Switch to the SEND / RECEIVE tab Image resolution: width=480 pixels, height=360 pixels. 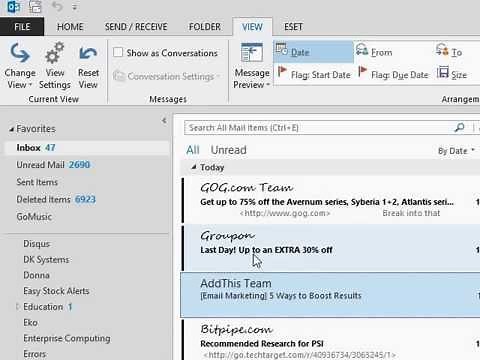point(136,27)
